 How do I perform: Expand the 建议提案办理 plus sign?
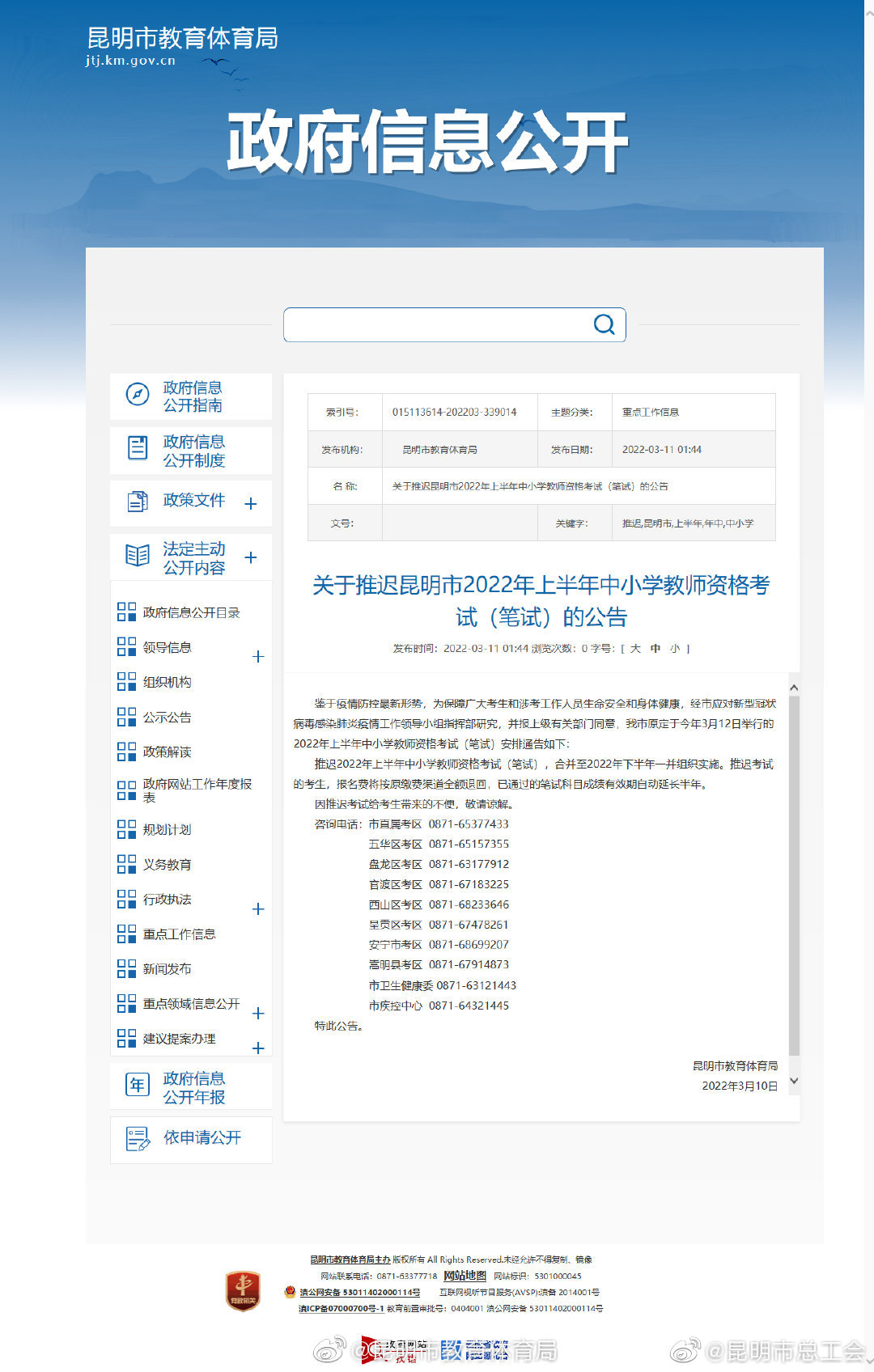[x=258, y=1048]
